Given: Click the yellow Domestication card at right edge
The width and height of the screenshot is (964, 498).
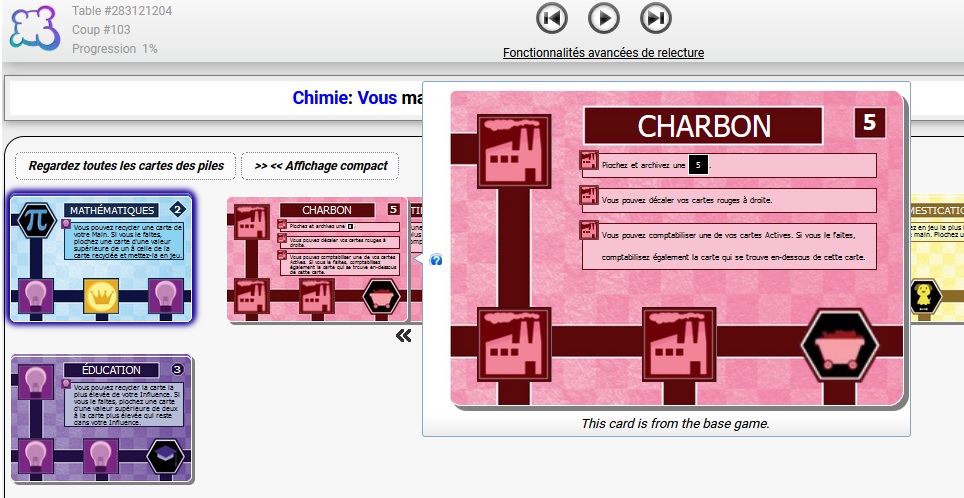Looking at the screenshot, I should tap(937, 258).
